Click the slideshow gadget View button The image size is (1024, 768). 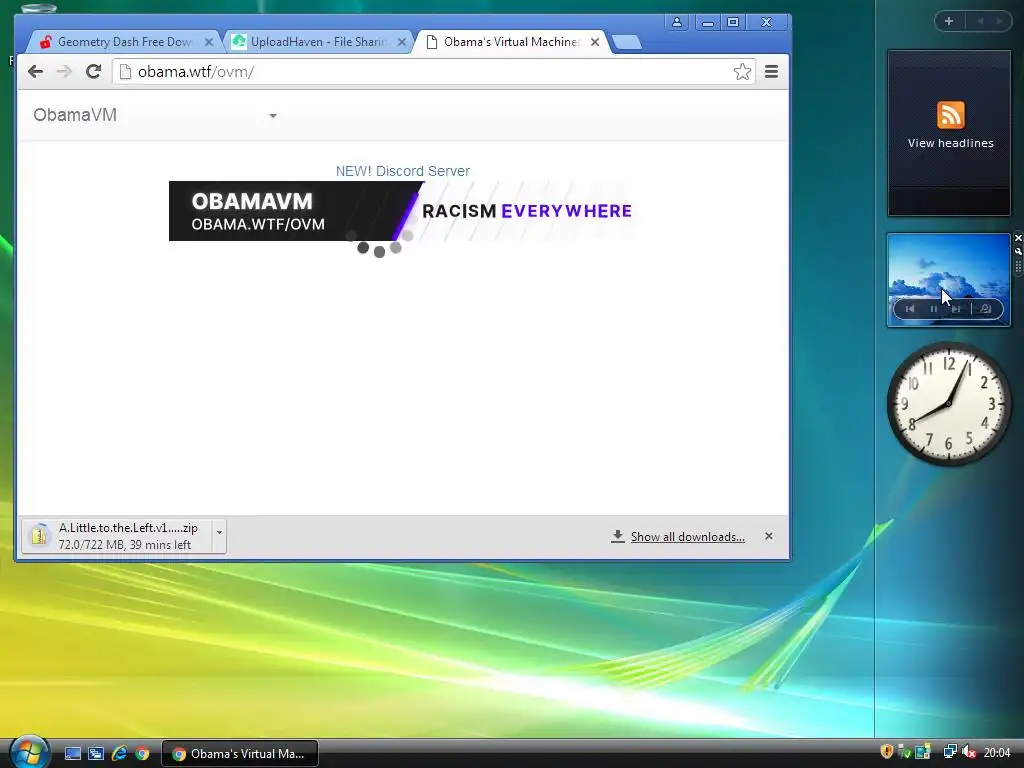985,309
